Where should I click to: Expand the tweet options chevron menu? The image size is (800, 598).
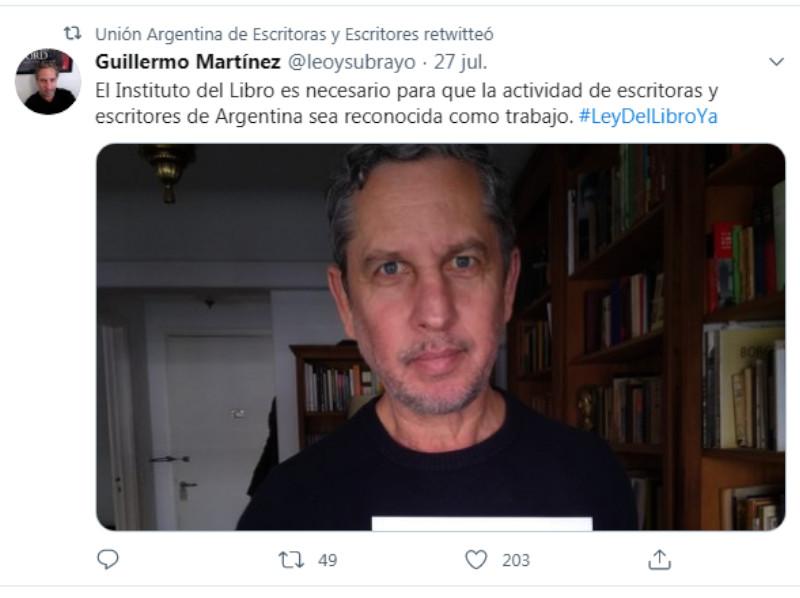tap(776, 62)
